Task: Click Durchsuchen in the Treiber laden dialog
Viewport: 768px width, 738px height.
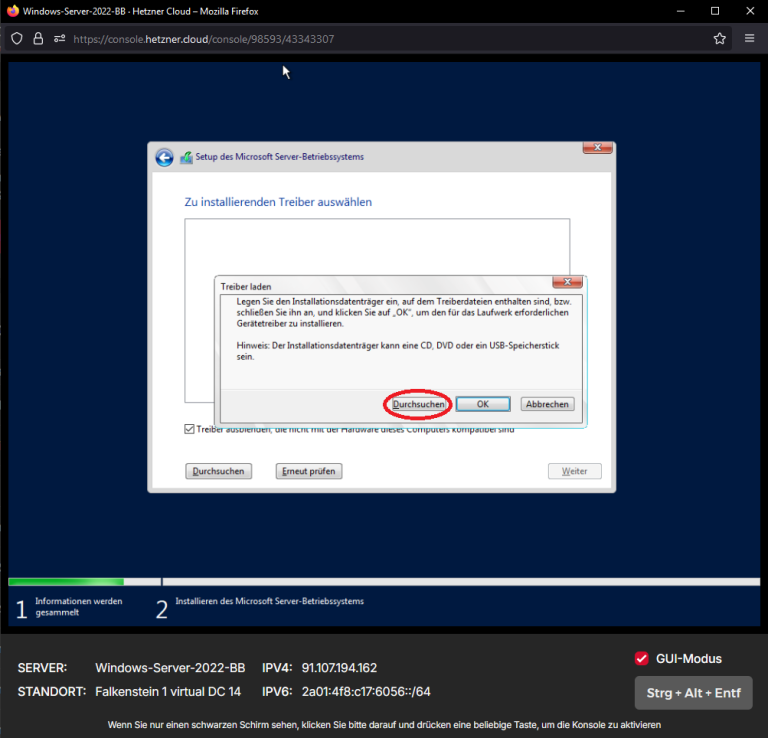Action: point(419,404)
